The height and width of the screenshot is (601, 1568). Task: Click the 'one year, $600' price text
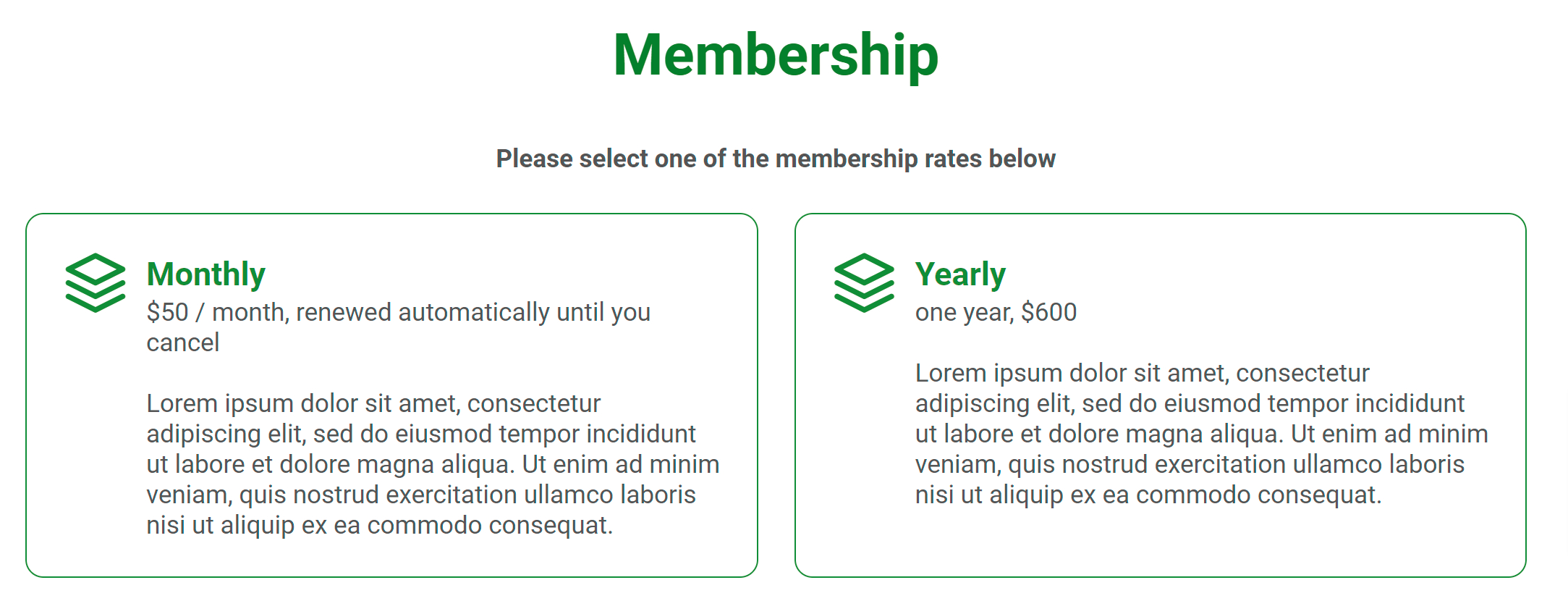click(x=996, y=312)
